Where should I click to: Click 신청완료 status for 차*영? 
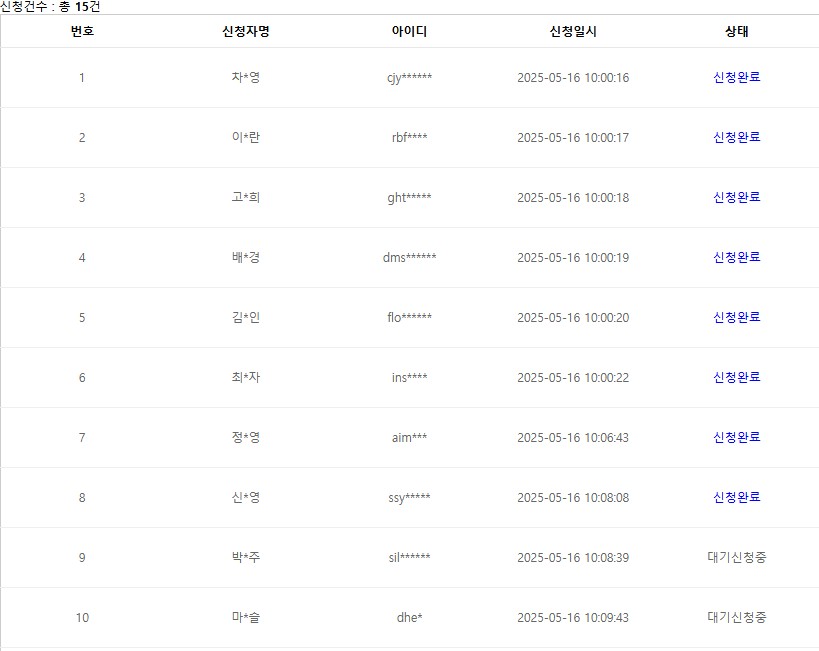(x=736, y=77)
